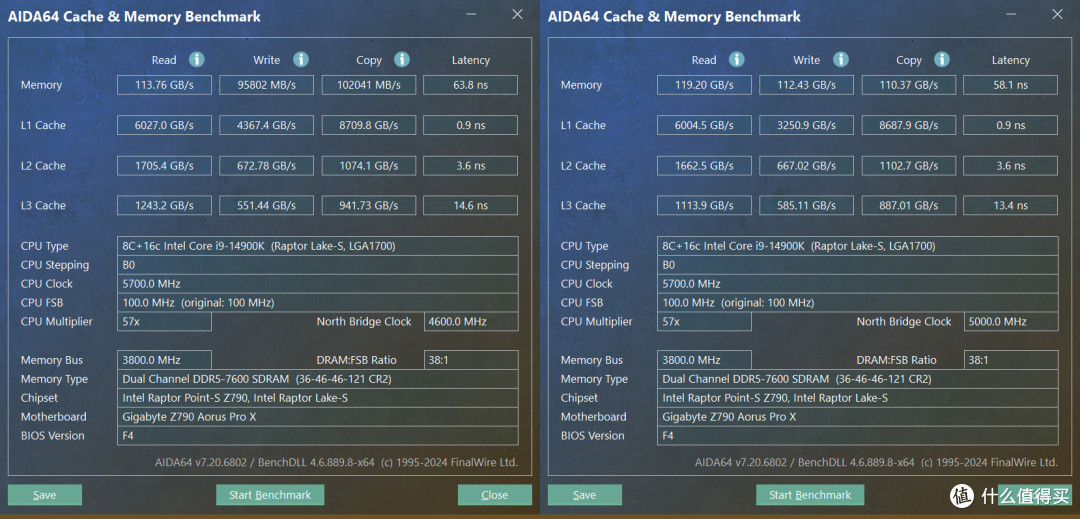The height and width of the screenshot is (519, 1080).
Task: Select L1 cache copy 8709.8 GB/s
Action: coord(368,125)
